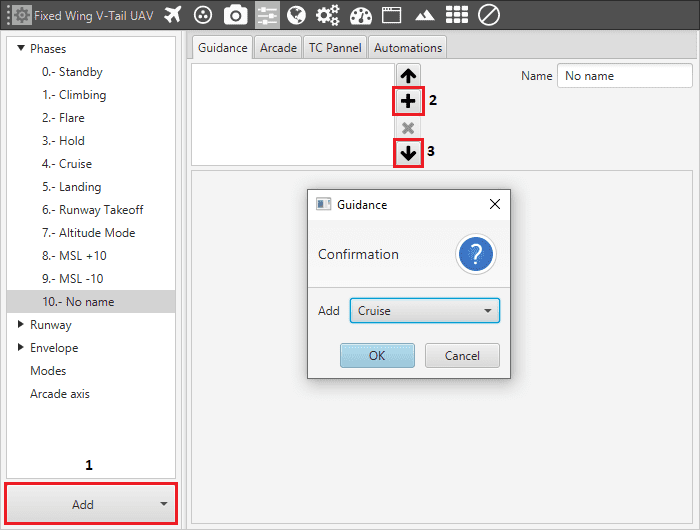
Task: Open the three-dot circle toolbar icon
Action: click(x=203, y=15)
